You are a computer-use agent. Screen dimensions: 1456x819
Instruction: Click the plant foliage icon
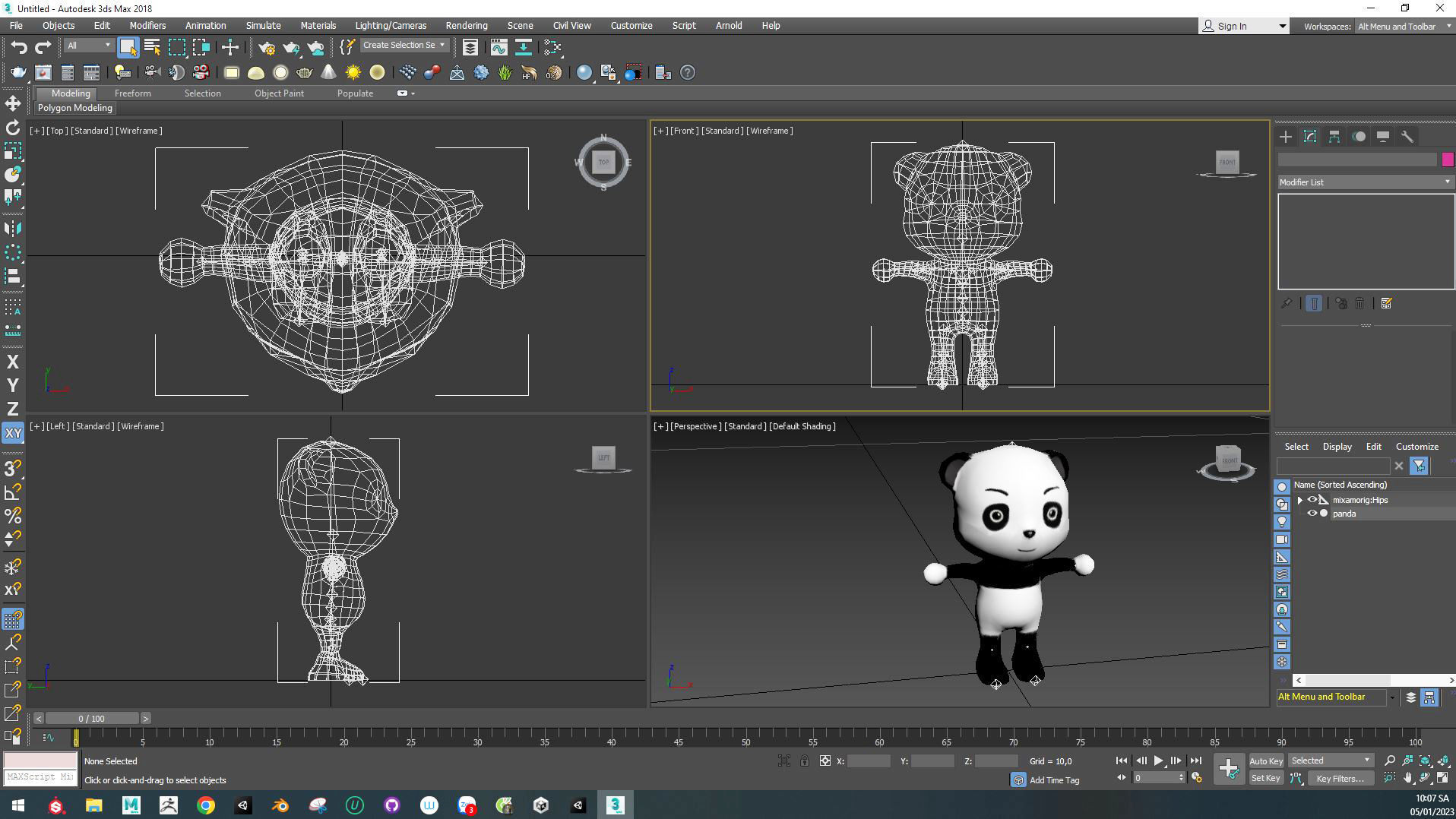[505, 73]
